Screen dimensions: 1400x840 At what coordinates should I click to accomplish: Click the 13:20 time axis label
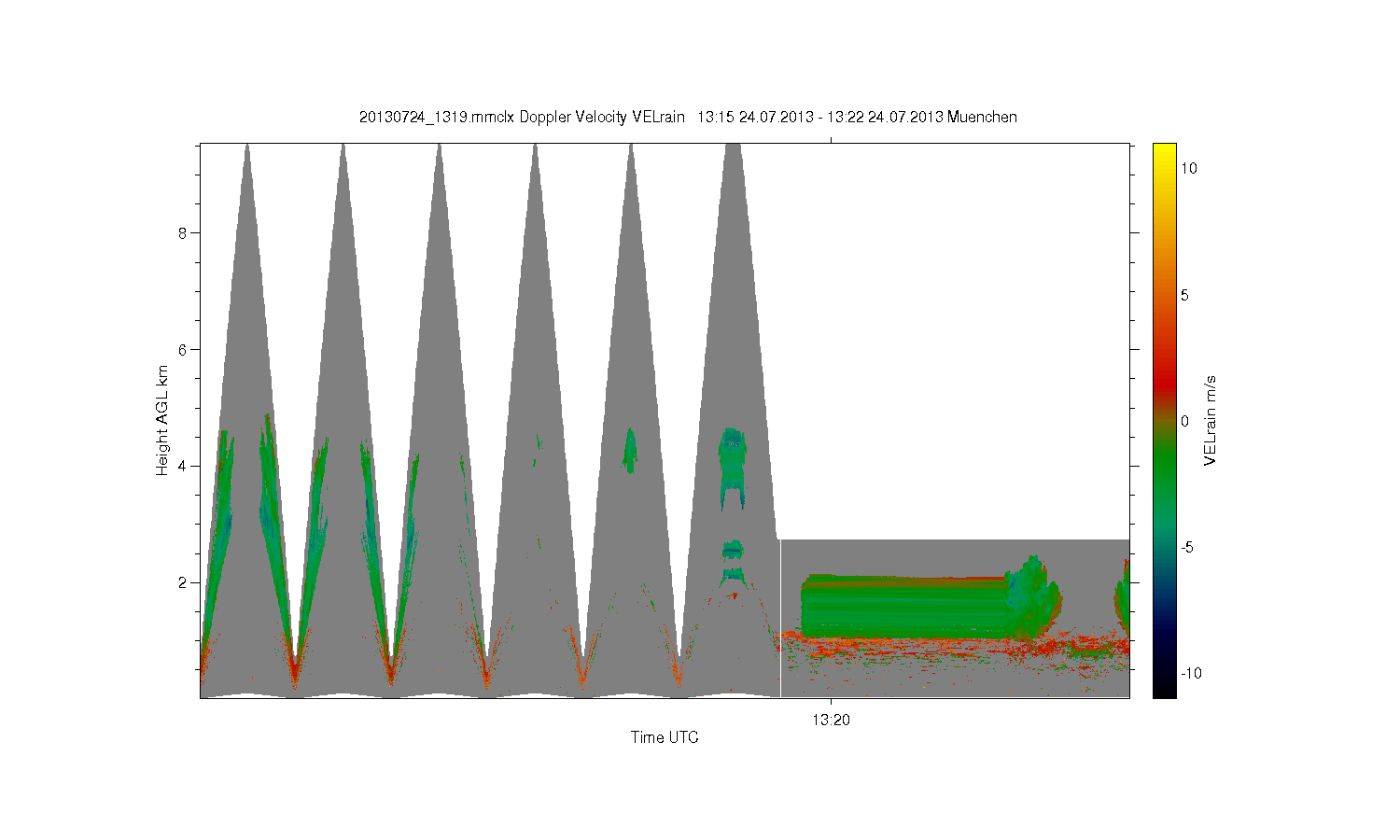point(831,720)
